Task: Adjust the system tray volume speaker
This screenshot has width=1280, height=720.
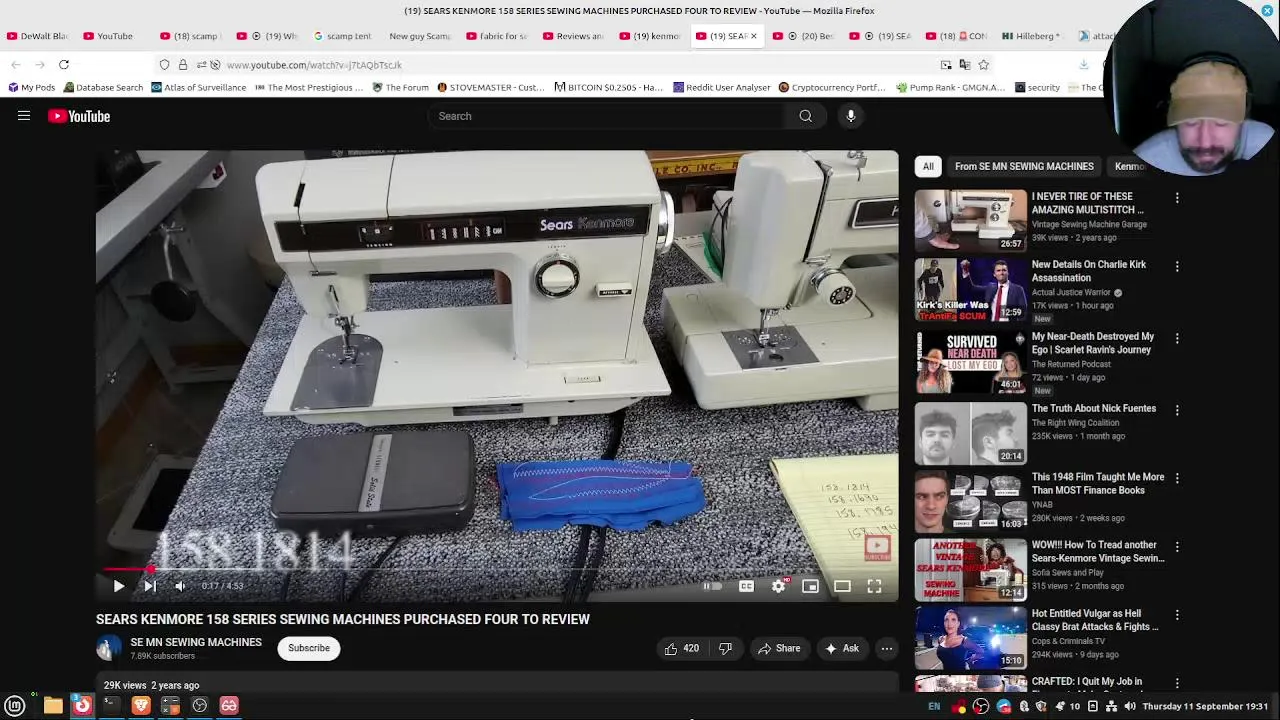Action: click(x=1129, y=706)
